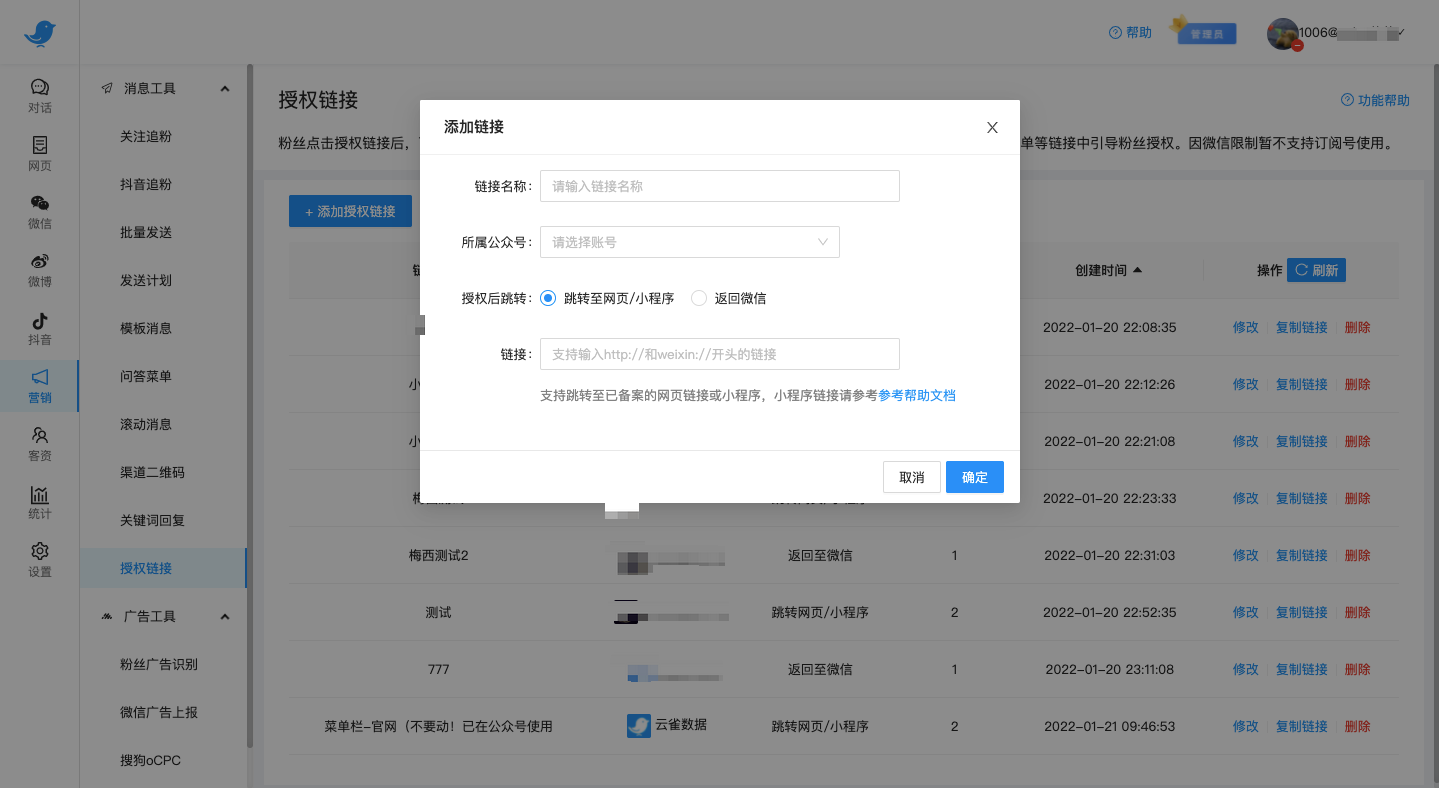Open the 设置 settings icon
This screenshot has width=1439, height=788.
click(40, 560)
